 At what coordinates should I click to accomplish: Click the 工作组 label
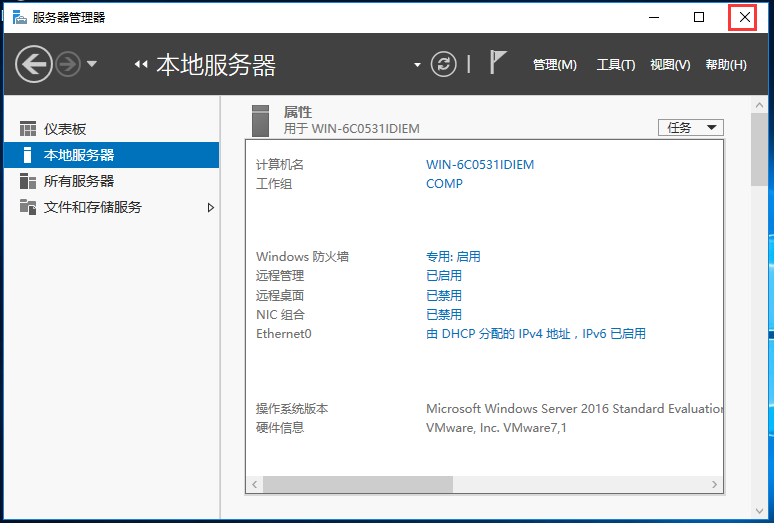tap(273, 184)
